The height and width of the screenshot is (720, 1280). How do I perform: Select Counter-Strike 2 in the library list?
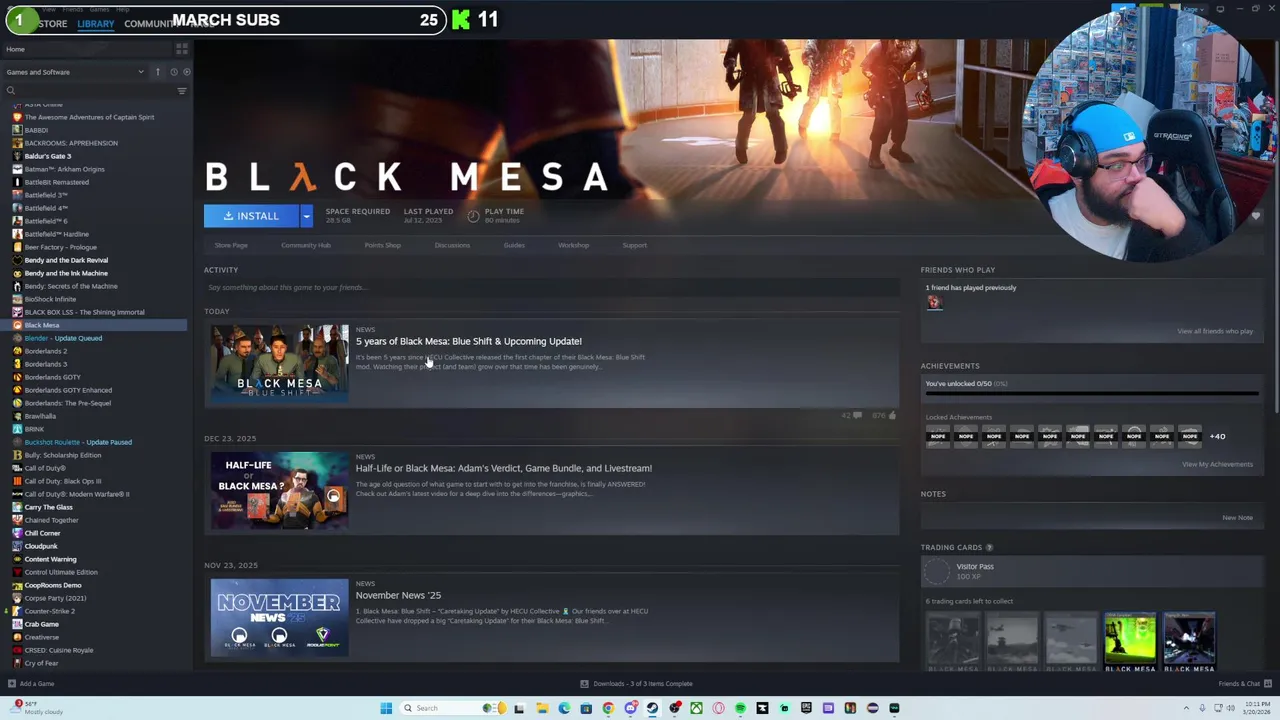pyautogui.click(x=50, y=611)
